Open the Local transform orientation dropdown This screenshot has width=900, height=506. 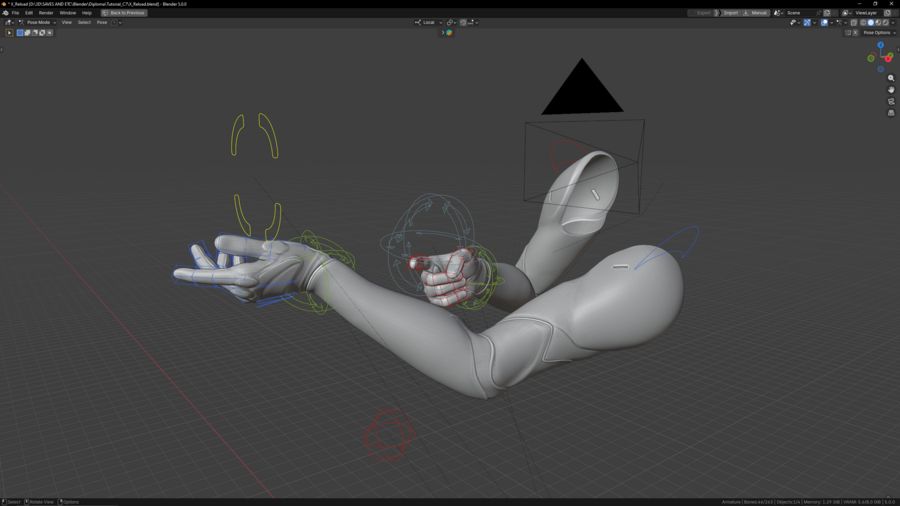click(428, 22)
